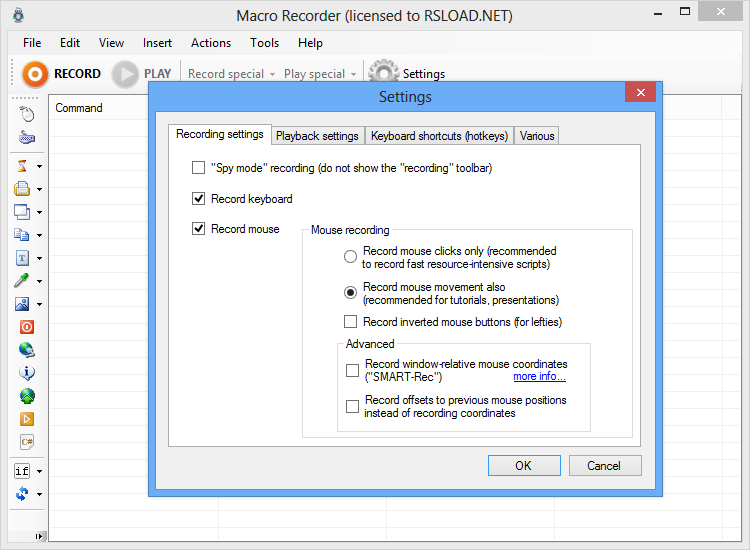Enable Record inverted mouse buttons checkbox
This screenshot has height=550, width=750.
click(350, 321)
